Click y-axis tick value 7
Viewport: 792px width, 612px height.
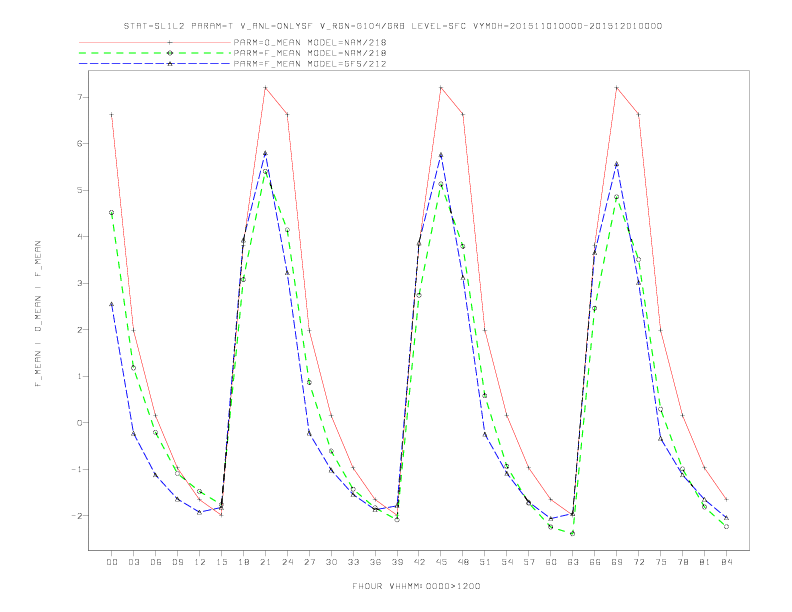(x=80, y=97)
